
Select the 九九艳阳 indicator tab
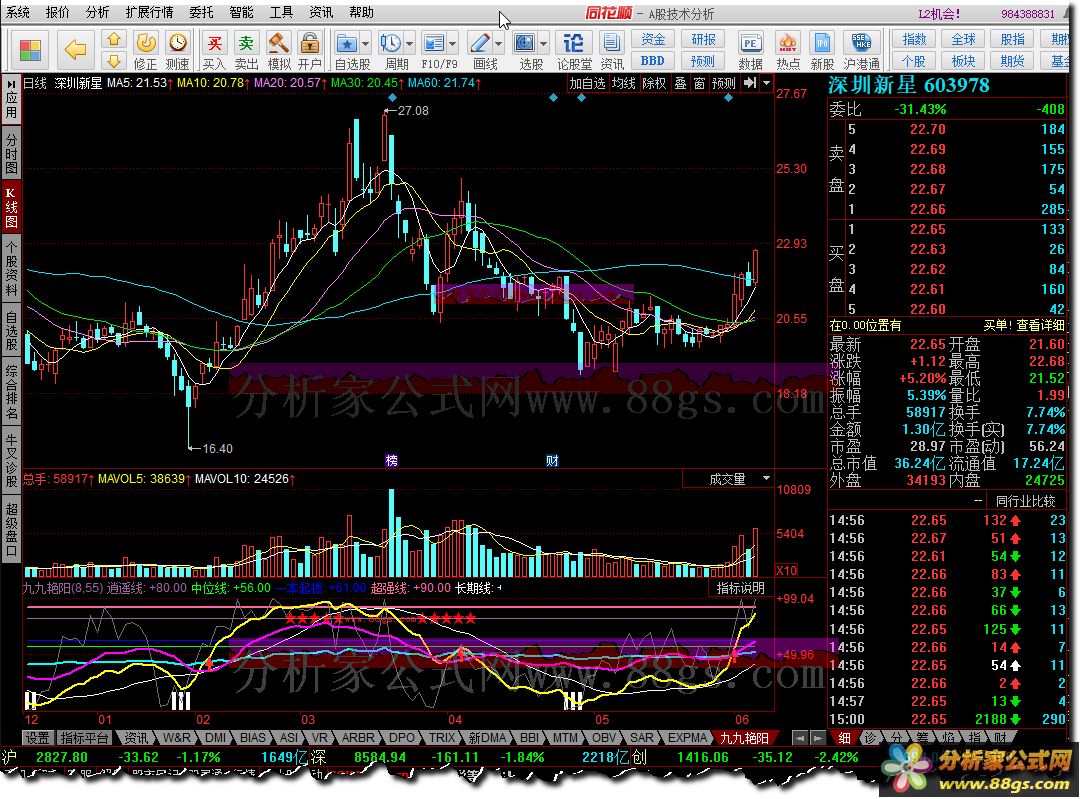coord(745,738)
